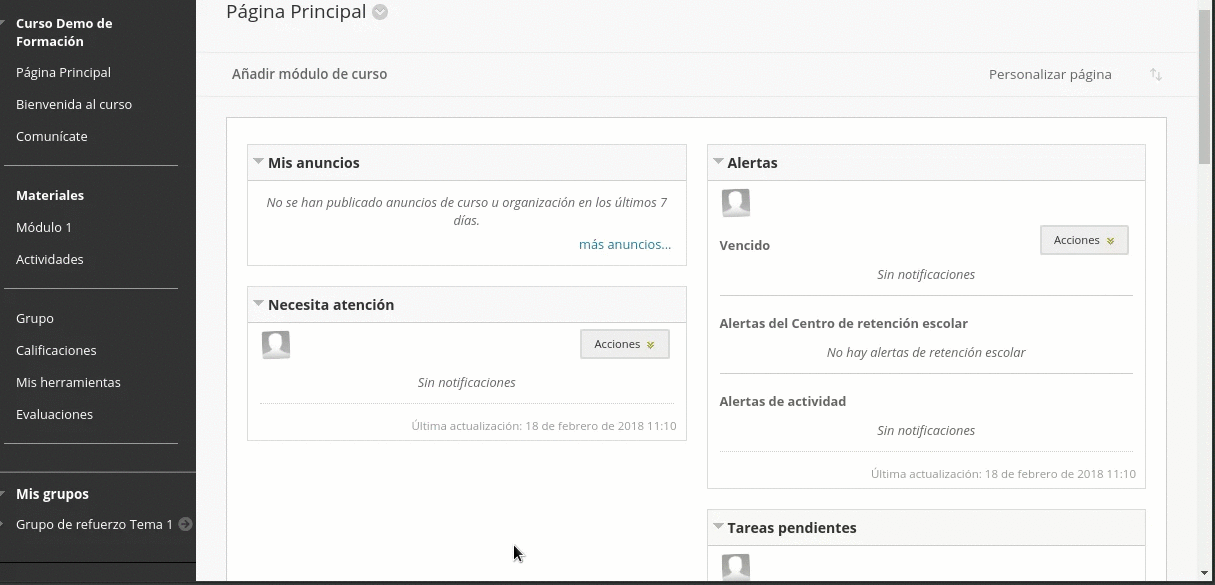Collapse the Alertas module
Image resolution: width=1215 pixels, height=585 pixels.
click(718, 162)
